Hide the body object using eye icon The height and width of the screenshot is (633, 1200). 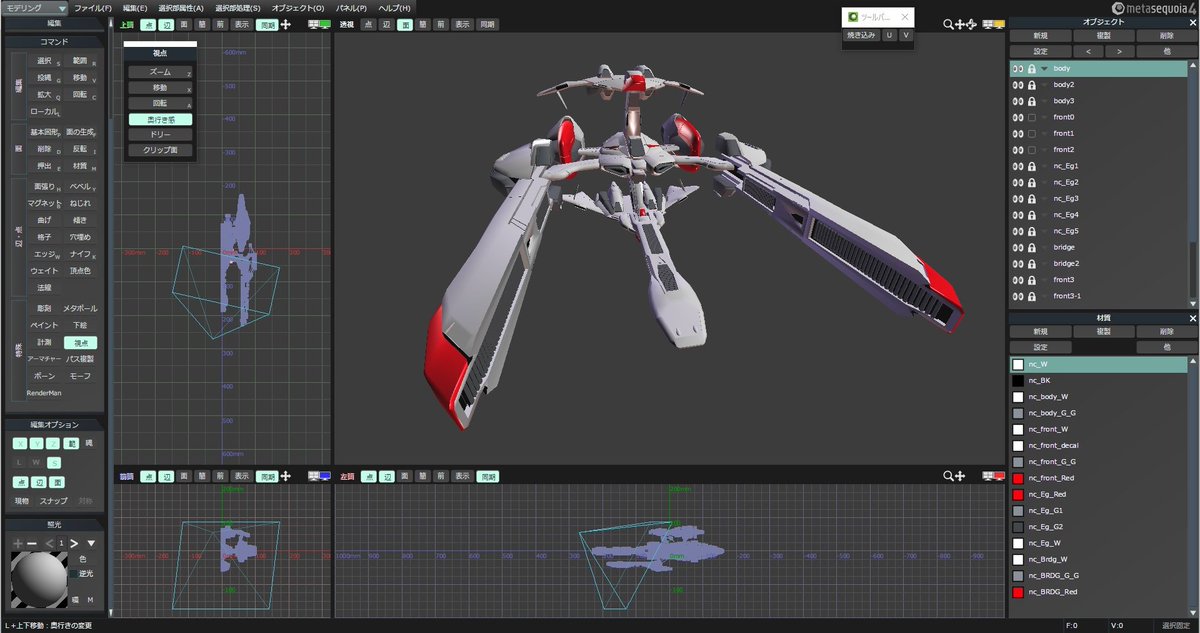coord(1017,69)
